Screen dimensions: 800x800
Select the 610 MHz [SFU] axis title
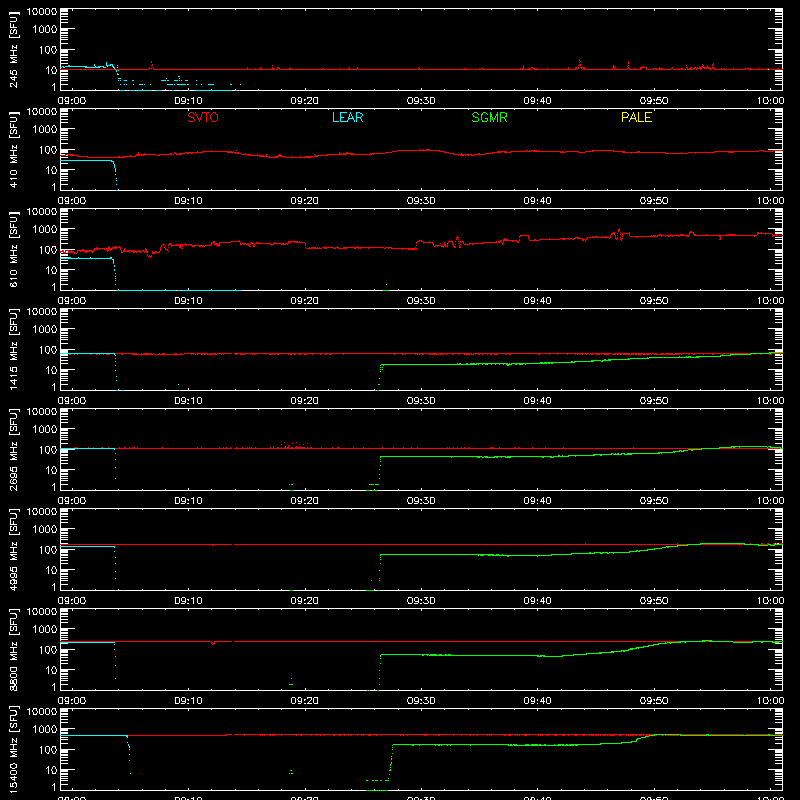pos(14,250)
